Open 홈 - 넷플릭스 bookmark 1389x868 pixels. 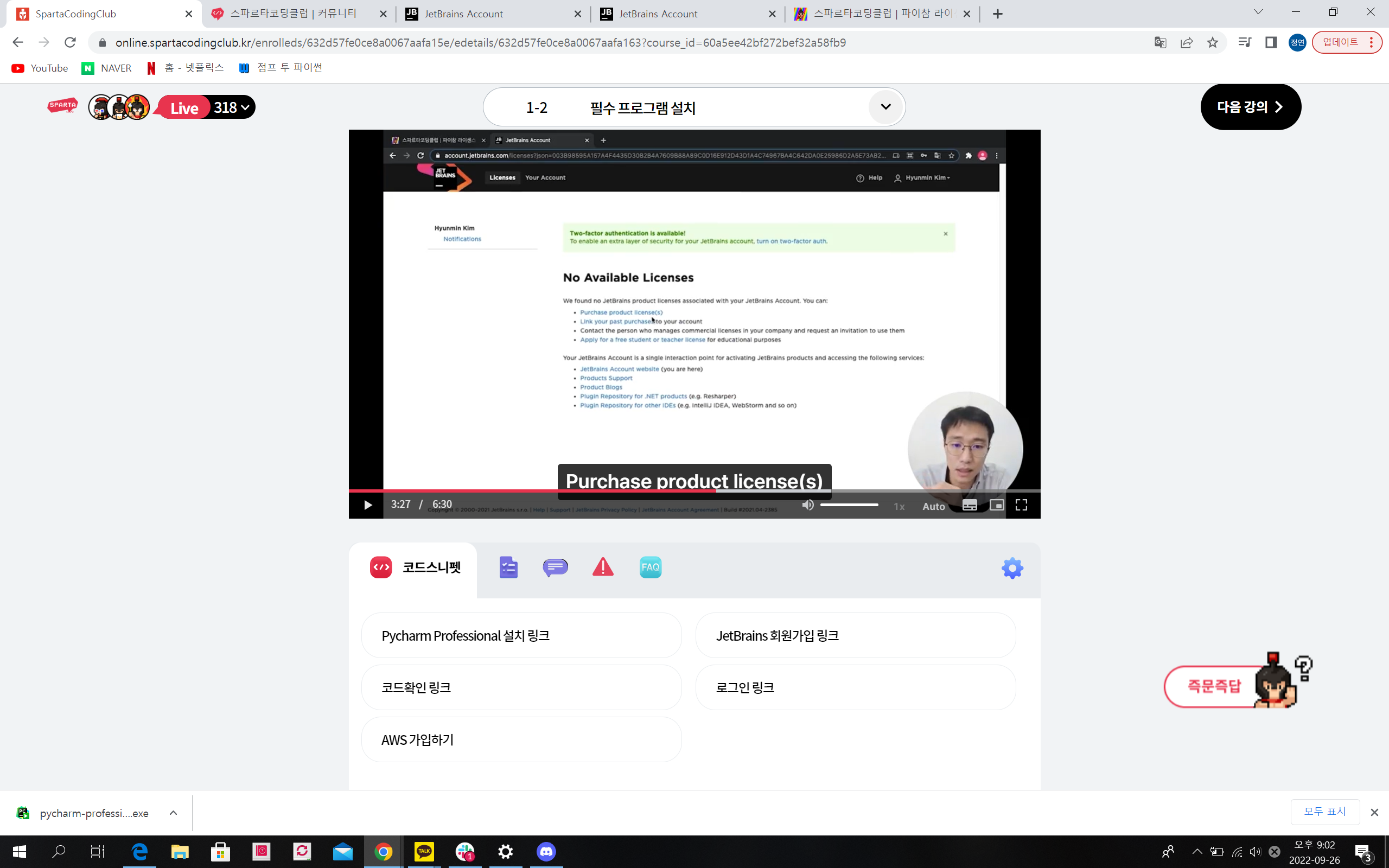(186, 68)
